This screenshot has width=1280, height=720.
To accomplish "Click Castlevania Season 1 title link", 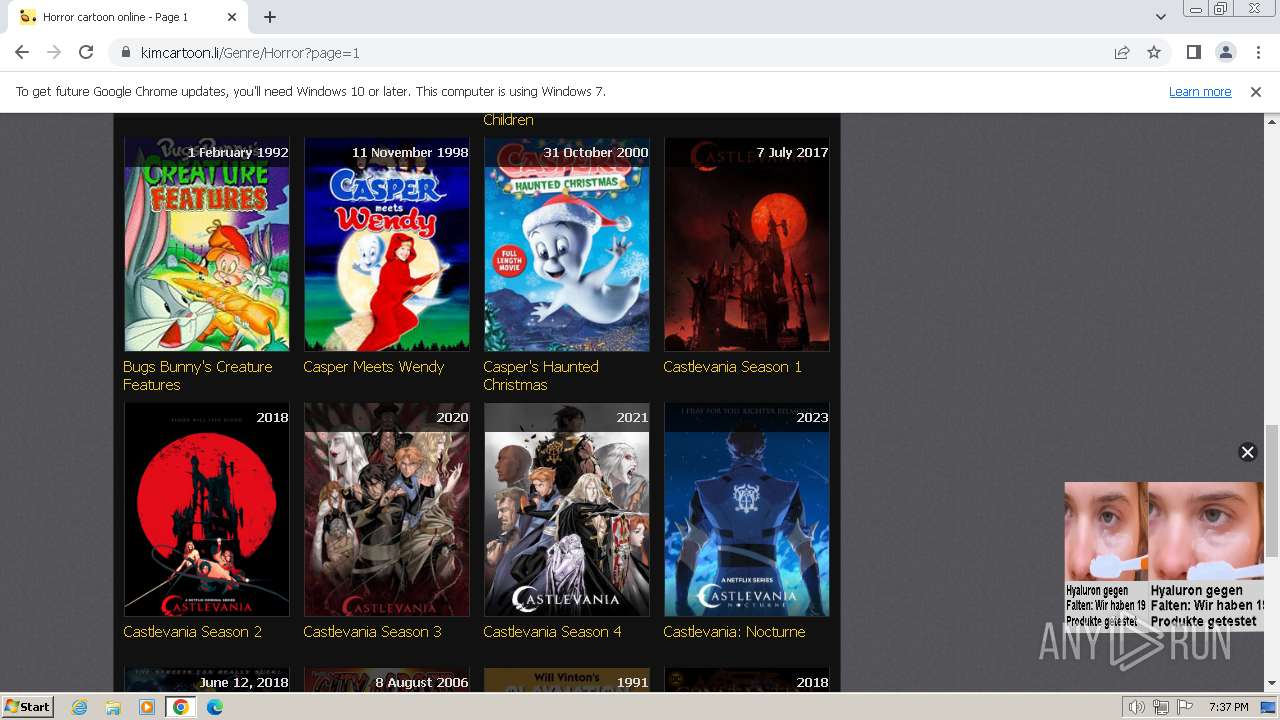I will 733,367.
